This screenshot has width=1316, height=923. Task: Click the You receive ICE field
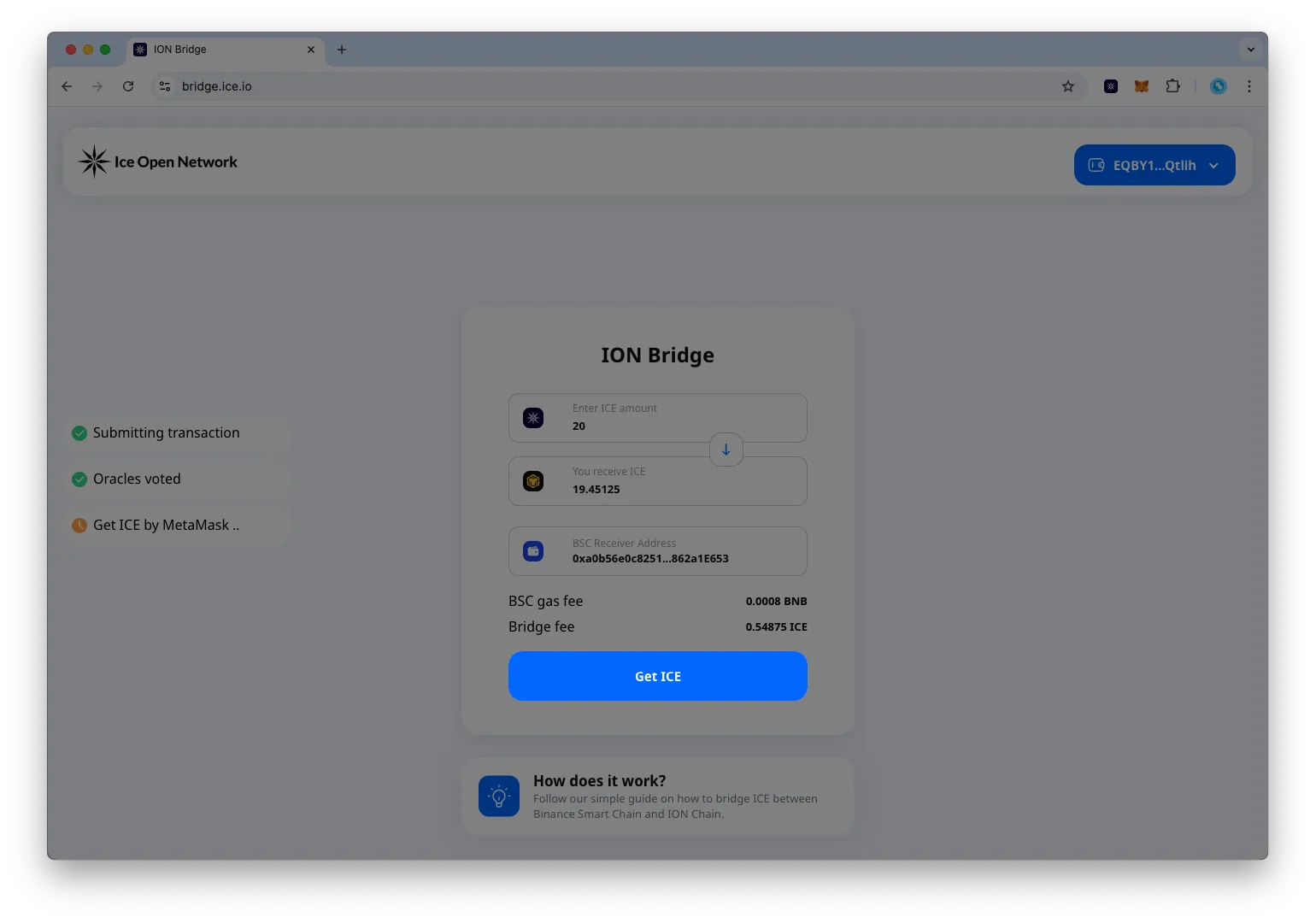coord(657,481)
